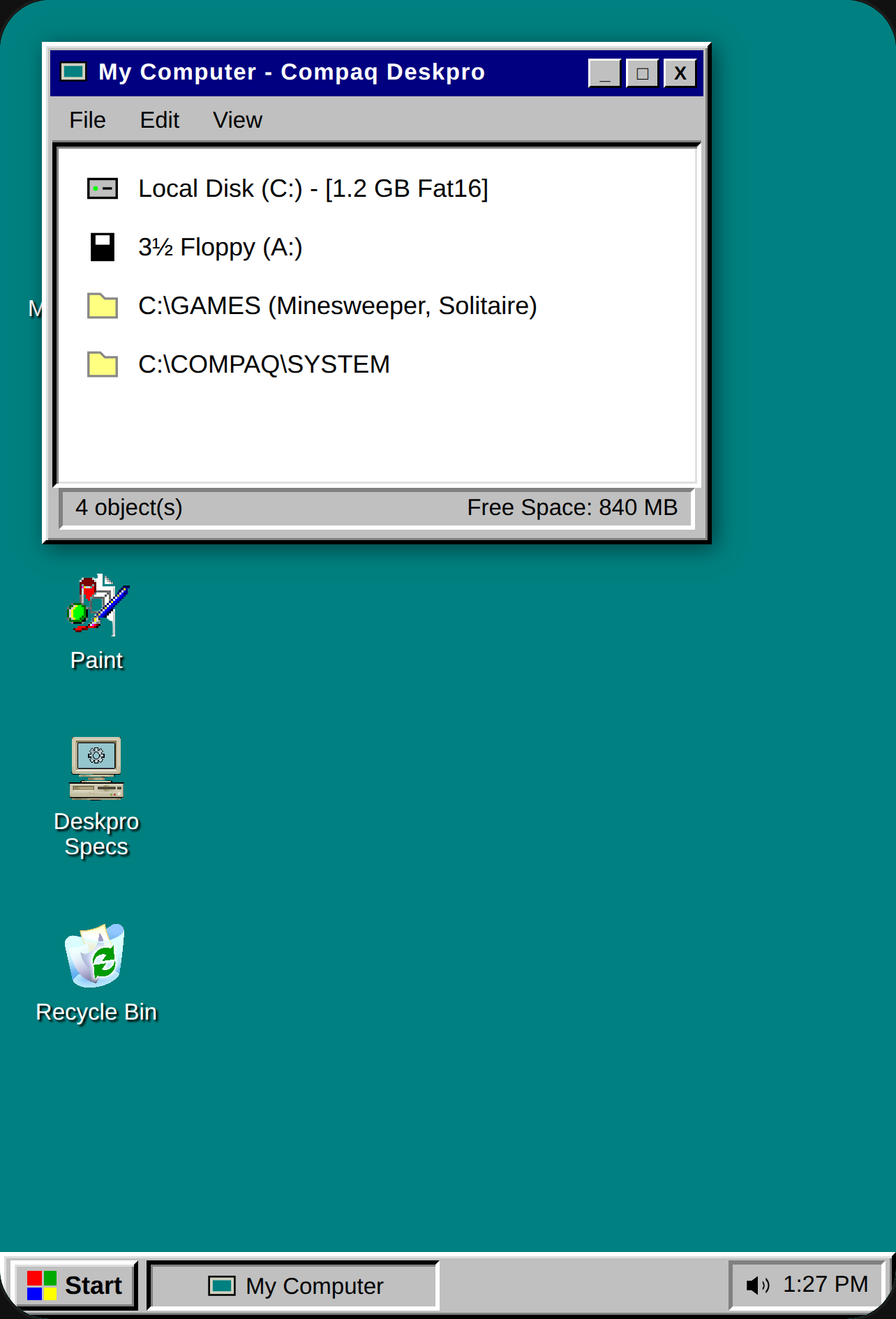Close the My Computer window
The height and width of the screenshot is (1319, 896).
click(680, 73)
